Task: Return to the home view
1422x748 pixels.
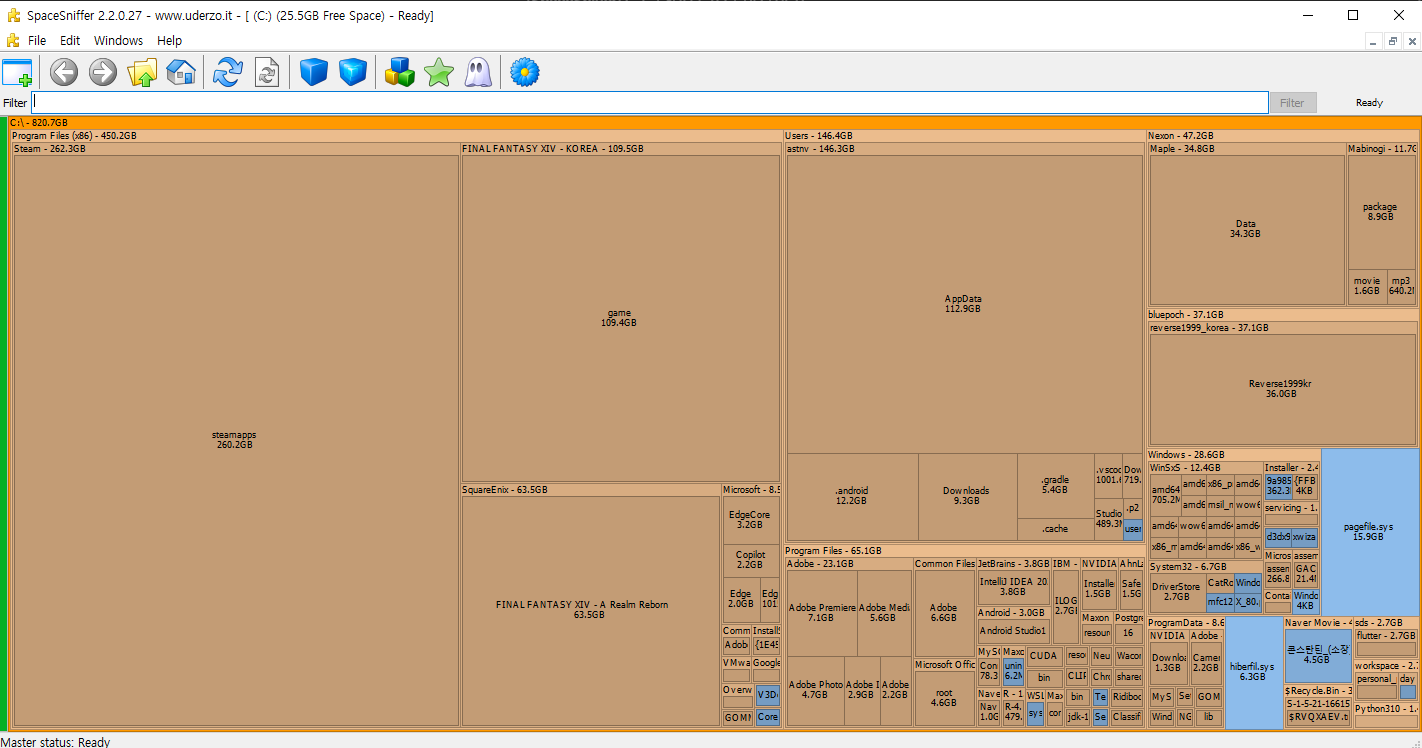Action: tap(181, 72)
